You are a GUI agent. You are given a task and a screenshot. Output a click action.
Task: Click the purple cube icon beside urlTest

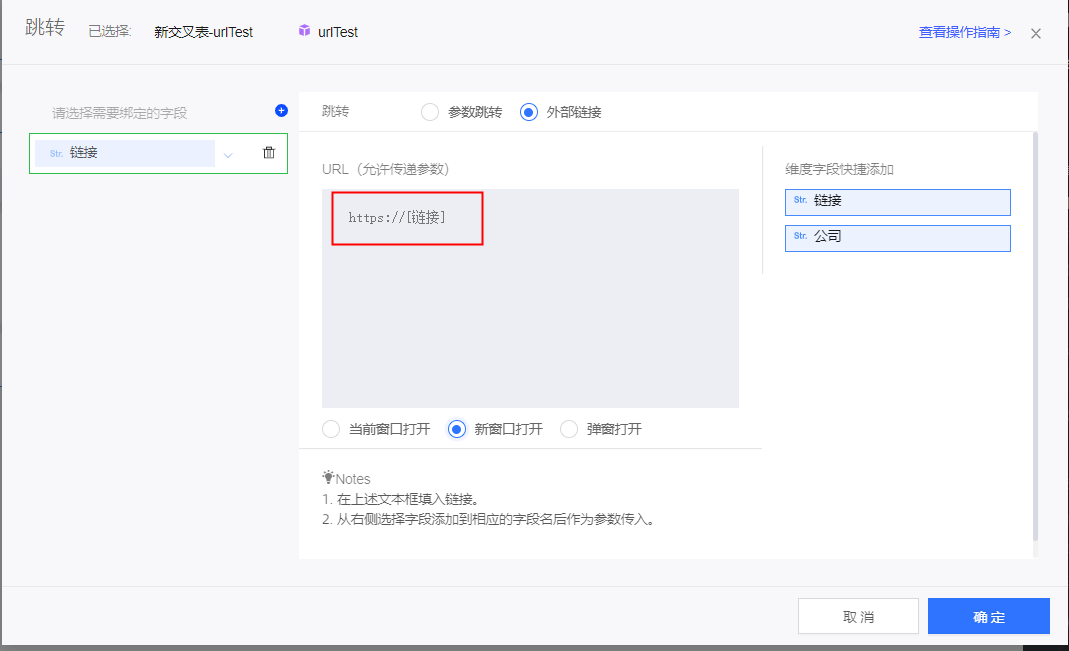304,31
